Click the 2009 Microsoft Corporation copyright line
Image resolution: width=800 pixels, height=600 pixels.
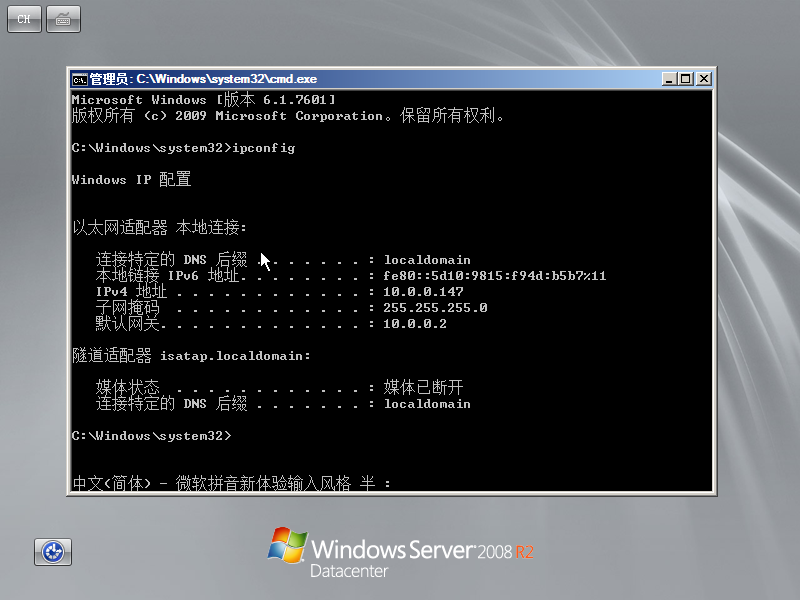click(288, 116)
